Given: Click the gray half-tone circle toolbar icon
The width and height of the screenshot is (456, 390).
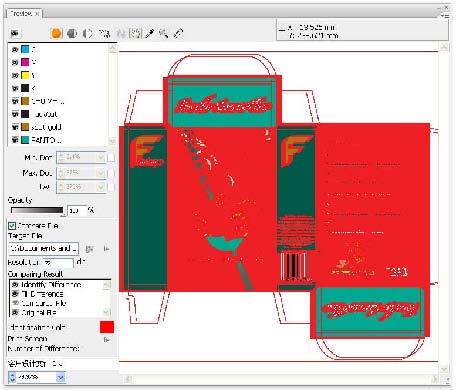Looking at the screenshot, I should click(x=72, y=33).
